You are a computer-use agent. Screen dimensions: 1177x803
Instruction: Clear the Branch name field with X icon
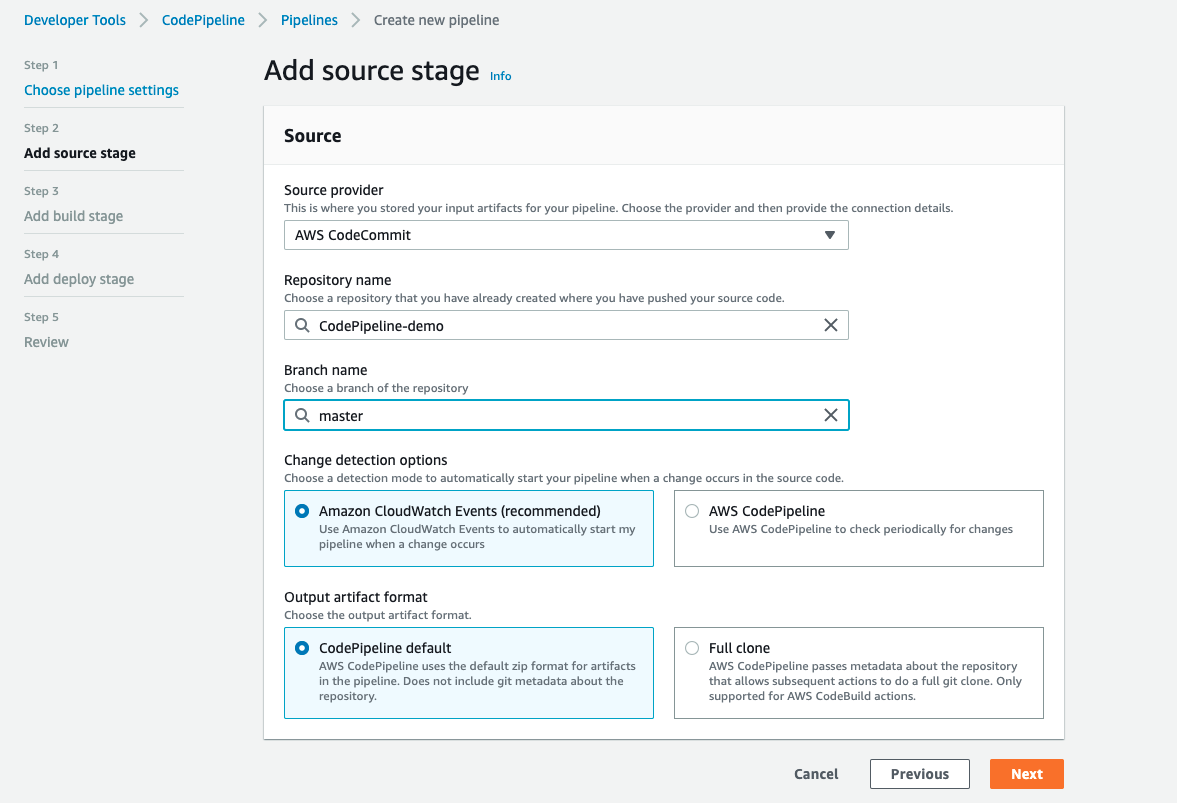point(830,415)
